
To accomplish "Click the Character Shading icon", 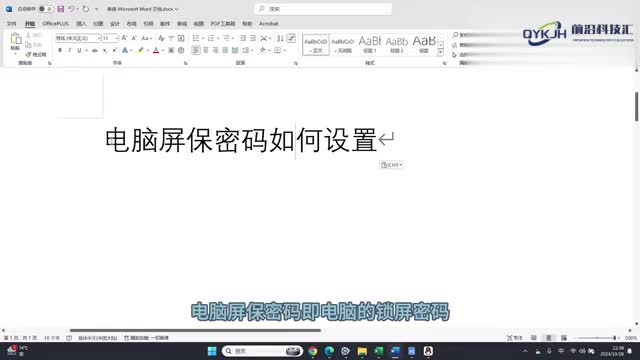I will pyautogui.click(x=171, y=50).
